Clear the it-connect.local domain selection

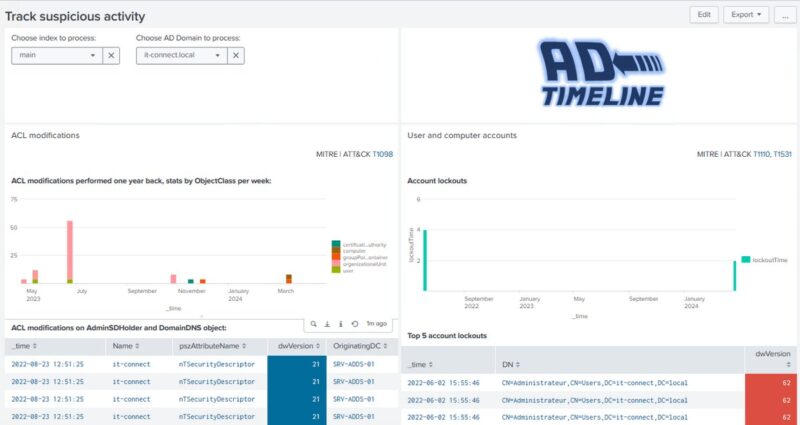pos(236,56)
